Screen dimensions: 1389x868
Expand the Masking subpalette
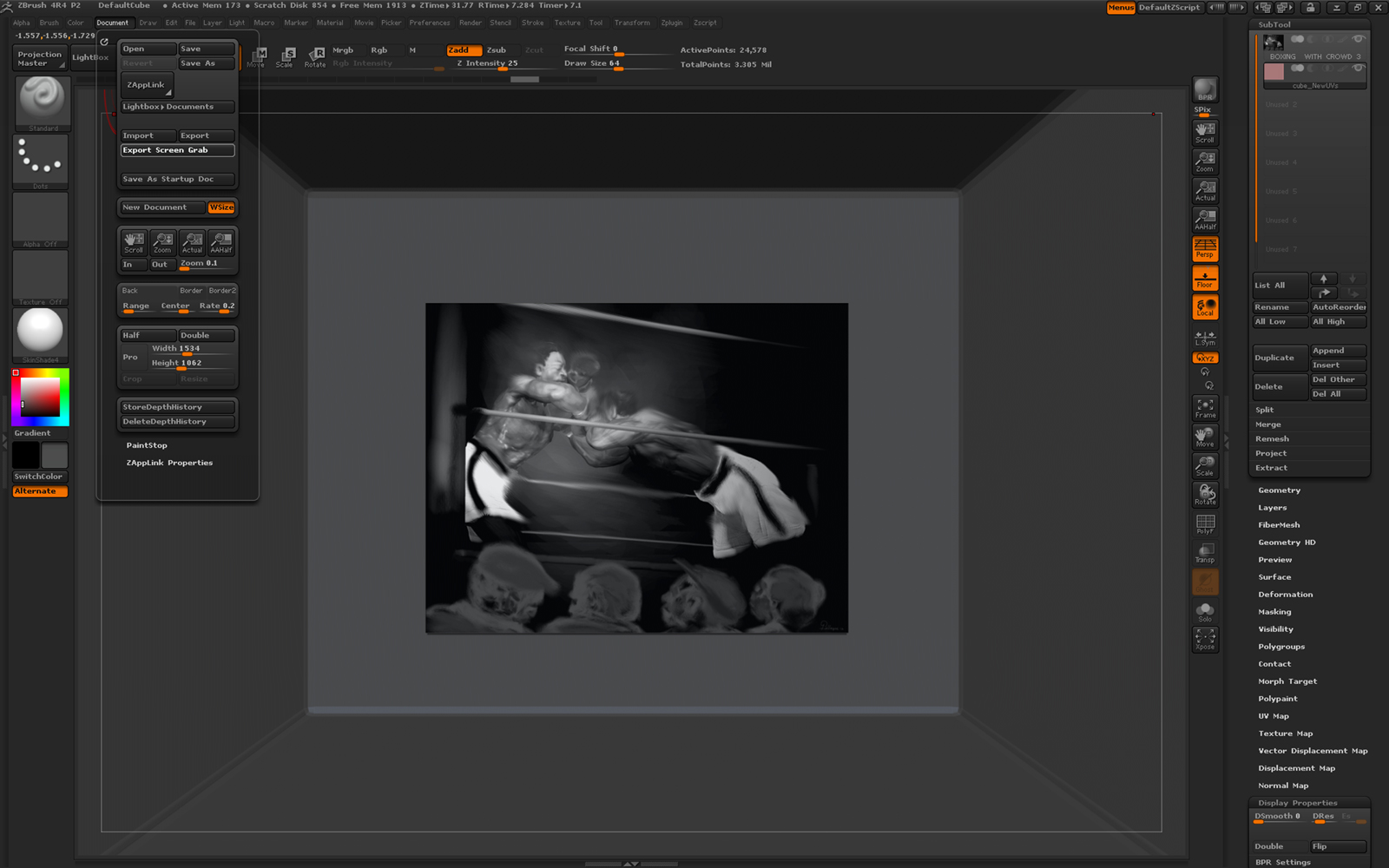pyautogui.click(x=1274, y=612)
